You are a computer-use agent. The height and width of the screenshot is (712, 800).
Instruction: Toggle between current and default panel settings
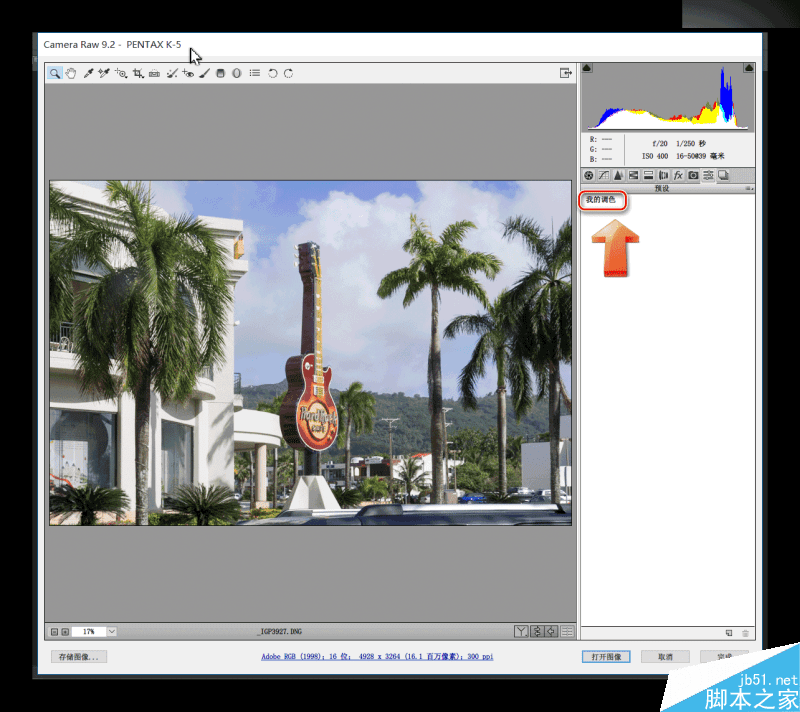[567, 631]
